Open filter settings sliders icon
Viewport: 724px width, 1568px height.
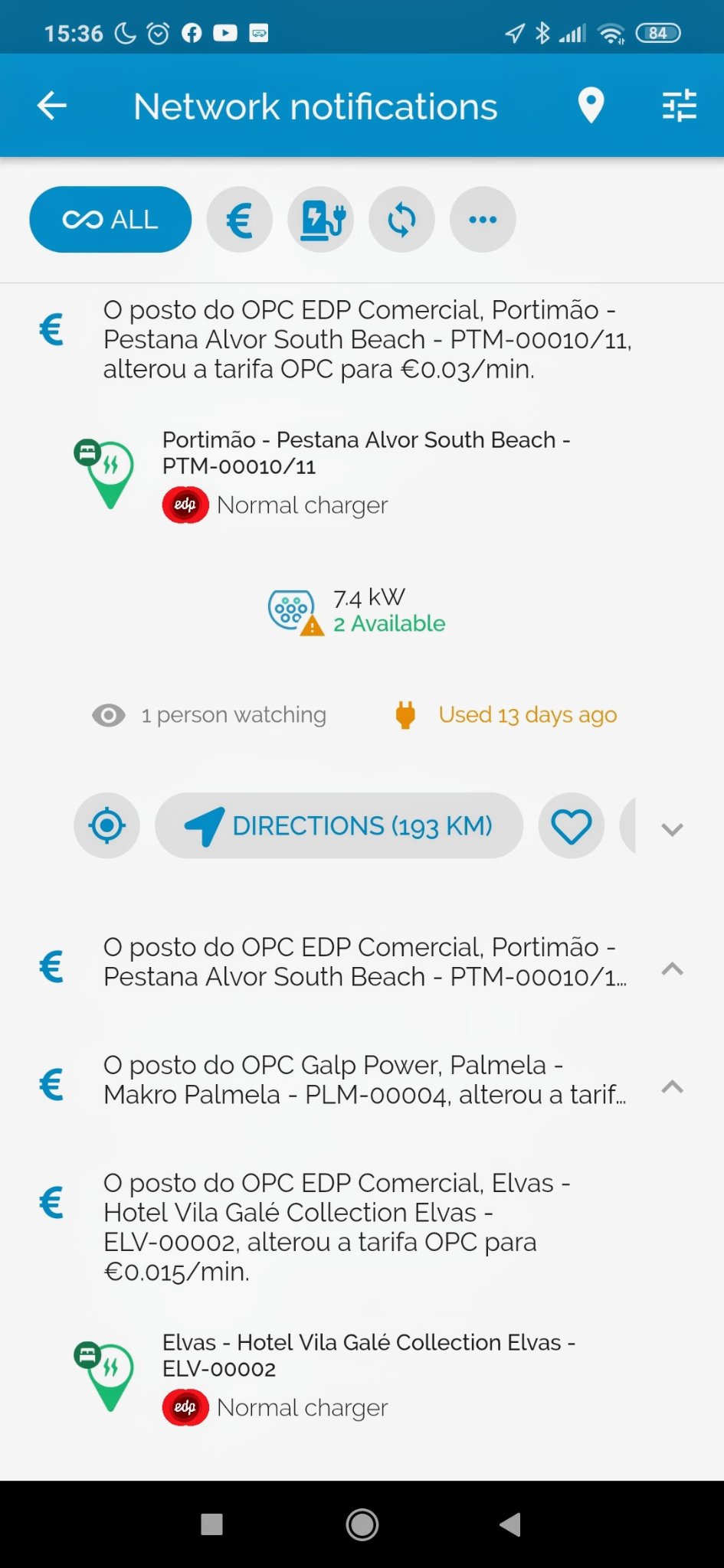pyautogui.click(x=679, y=106)
